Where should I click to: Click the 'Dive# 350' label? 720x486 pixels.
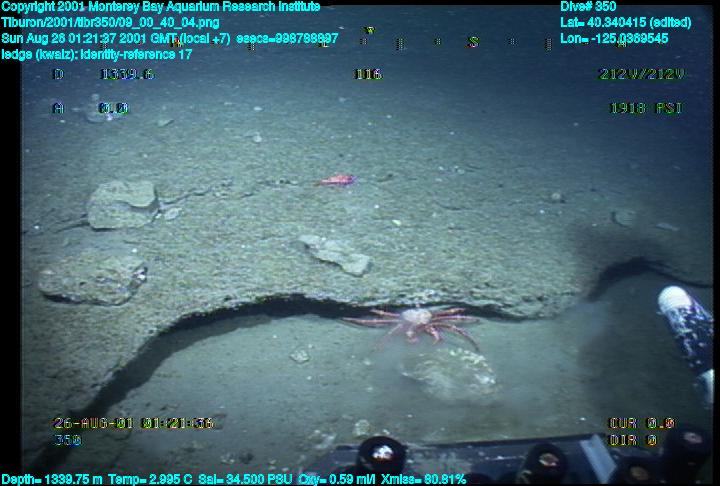588,6
